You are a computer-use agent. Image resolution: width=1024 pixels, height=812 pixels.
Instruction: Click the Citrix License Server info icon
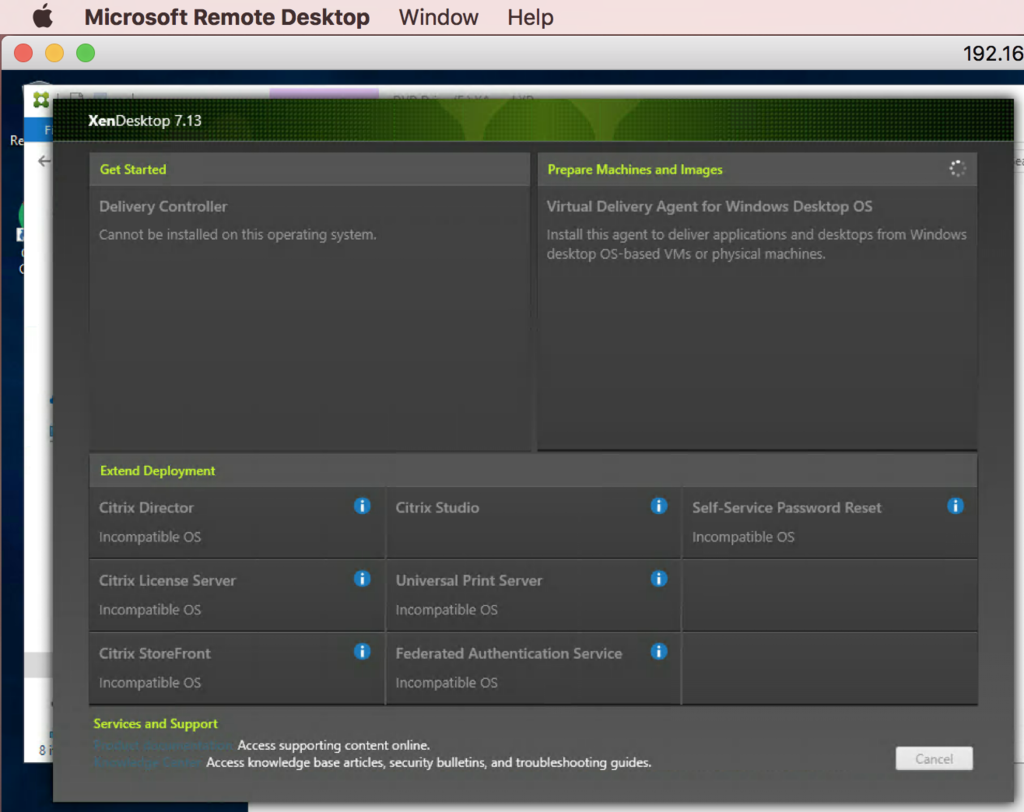(362, 579)
